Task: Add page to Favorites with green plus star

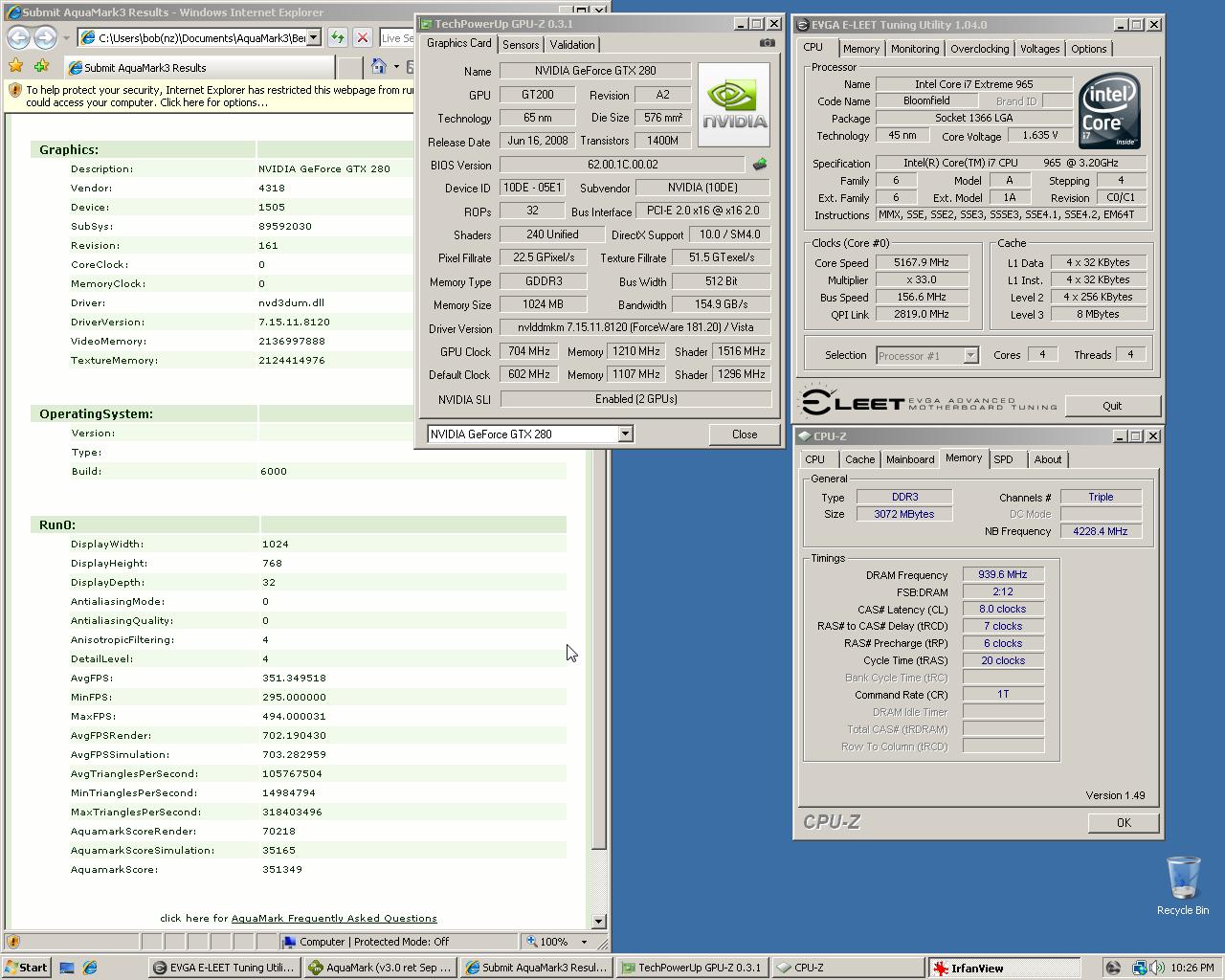Action: (41, 66)
